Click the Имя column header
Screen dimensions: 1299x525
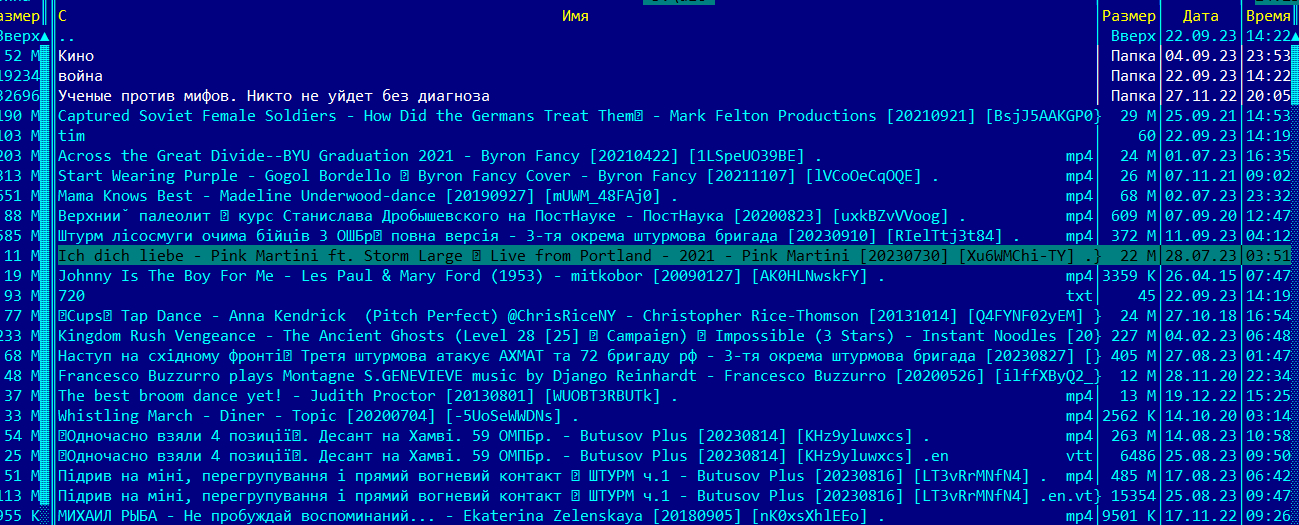click(575, 16)
